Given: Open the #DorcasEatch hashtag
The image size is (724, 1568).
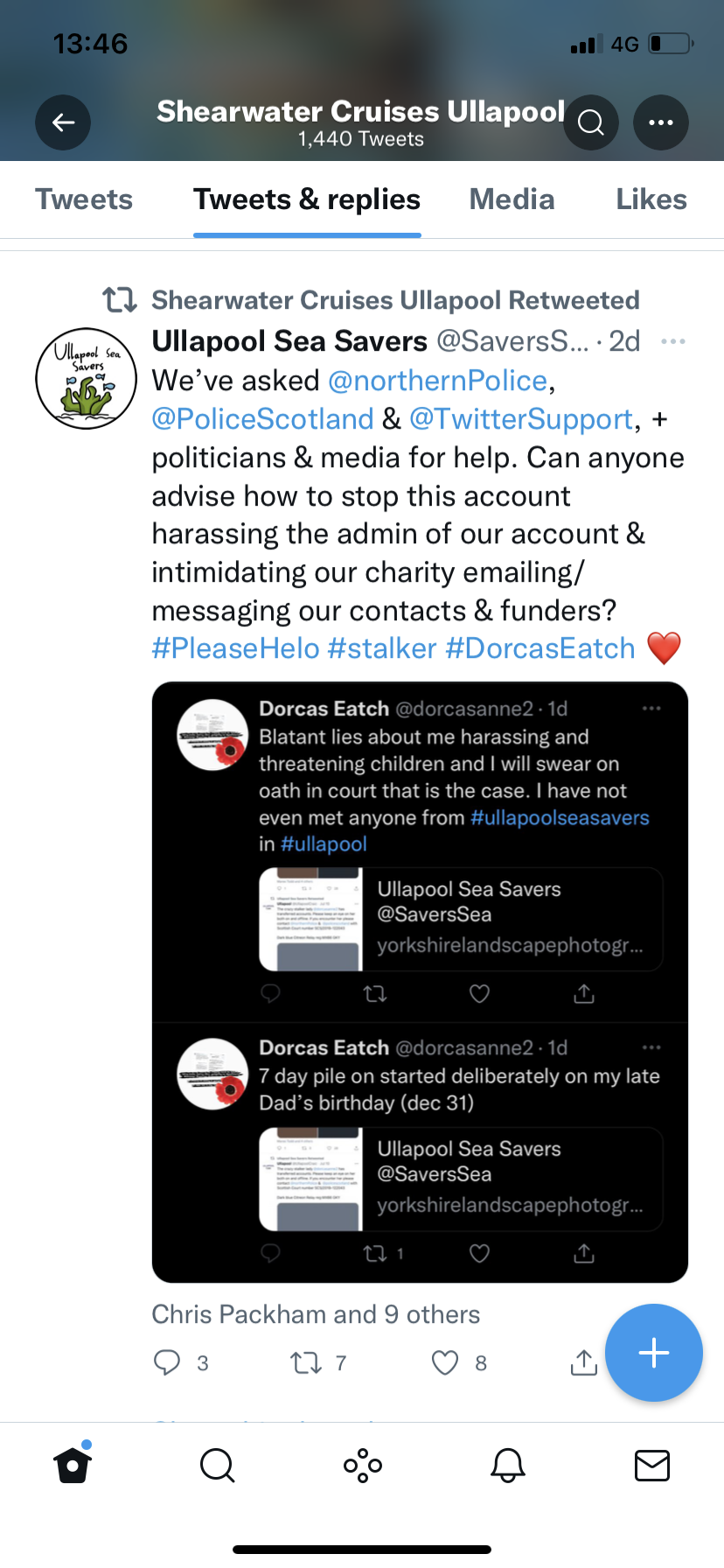Looking at the screenshot, I should click(540, 648).
